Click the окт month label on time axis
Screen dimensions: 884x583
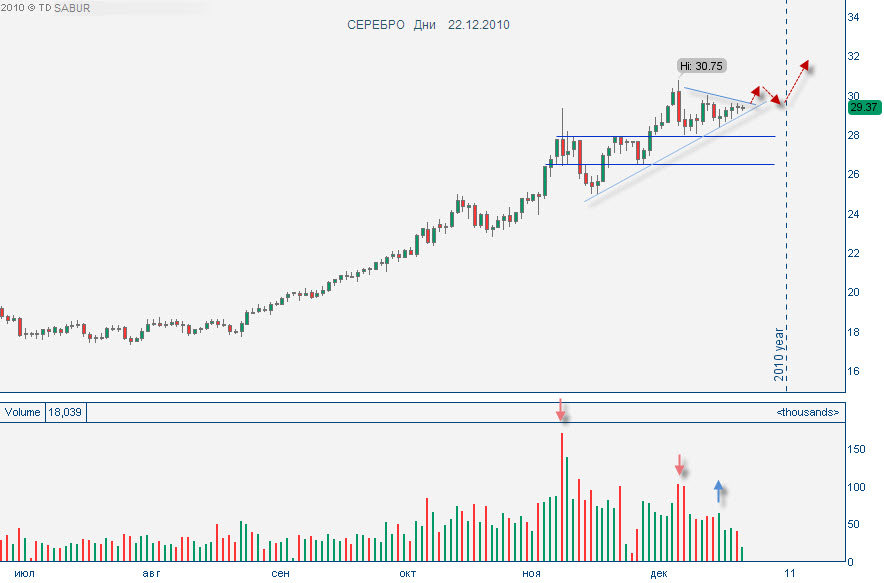coord(408,573)
